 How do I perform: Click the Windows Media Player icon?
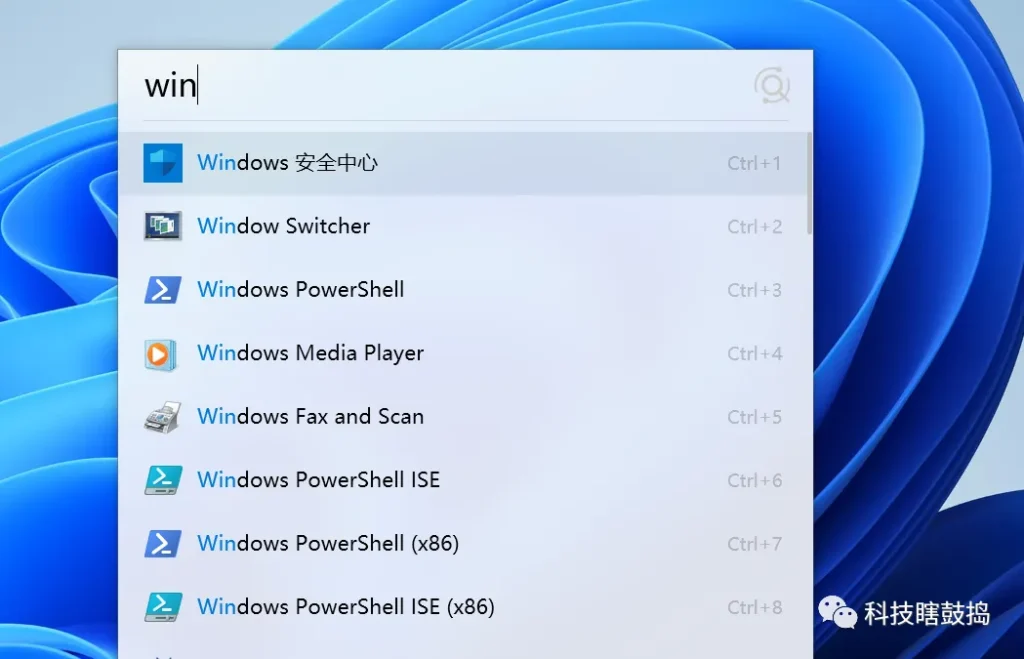point(160,354)
